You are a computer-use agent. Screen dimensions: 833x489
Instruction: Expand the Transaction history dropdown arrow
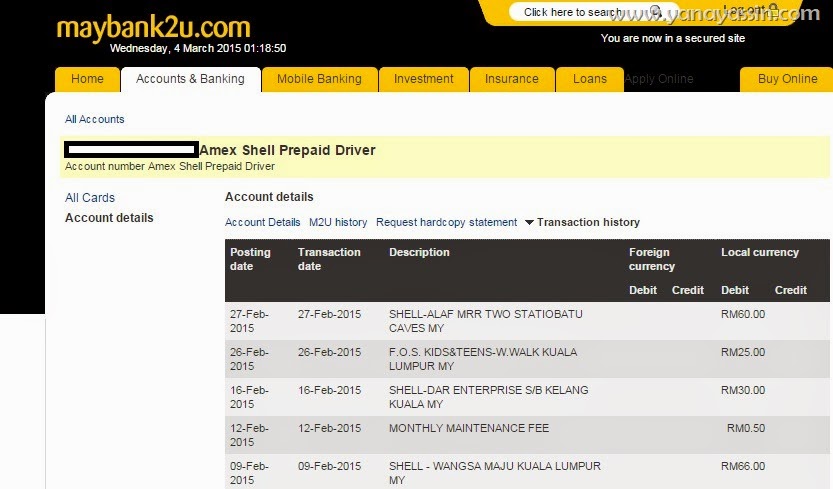point(529,222)
